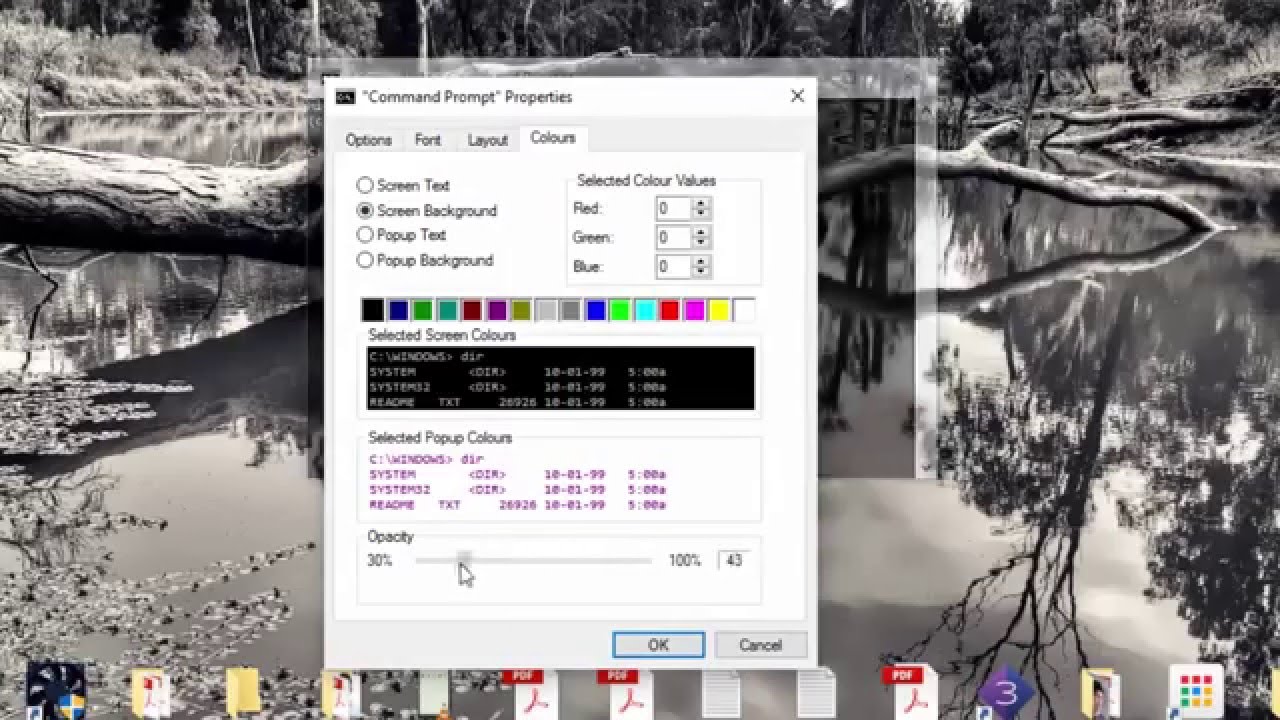This screenshot has width=1280, height=720.
Task: Increase the Green value with up arrow
Action: [701, 233]
